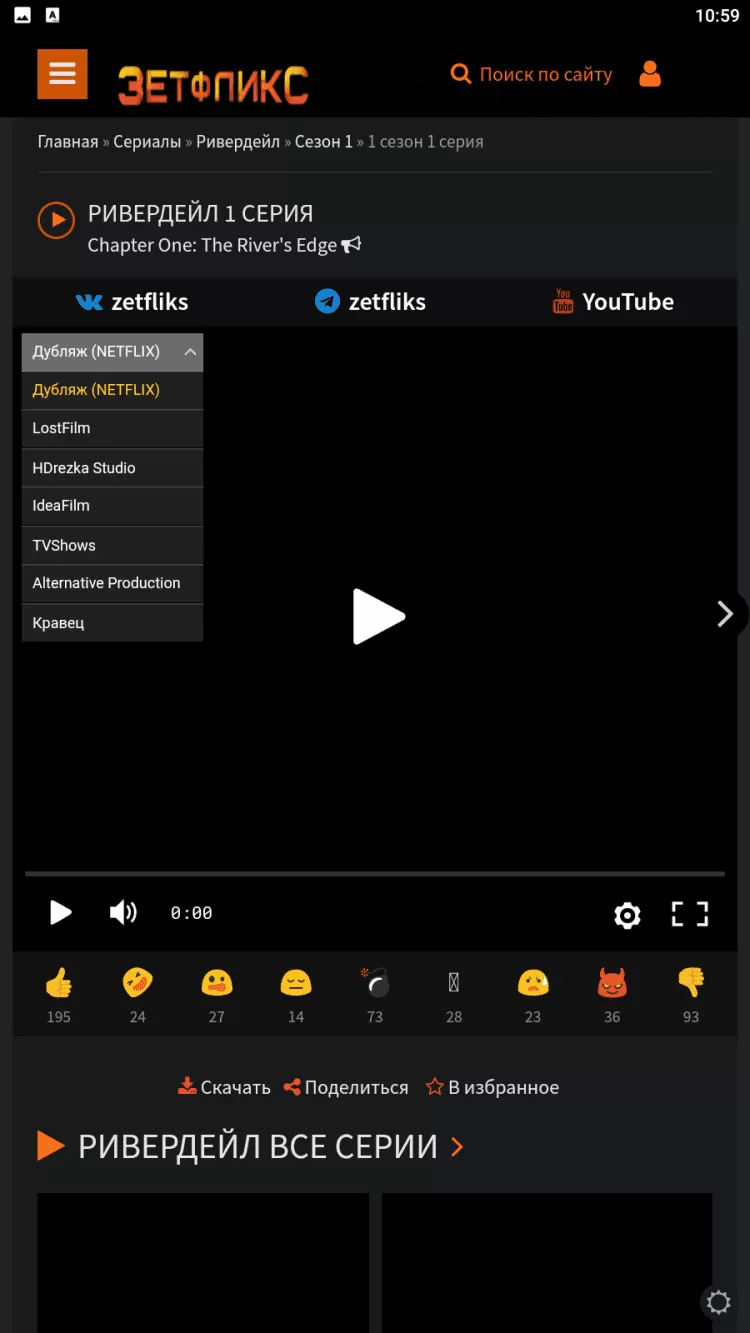Go to the Сериалы breadcrumb
Image resolution: width=750 pixels, height=1333 pixels.
pyautogui.click(x=147, y=142)
